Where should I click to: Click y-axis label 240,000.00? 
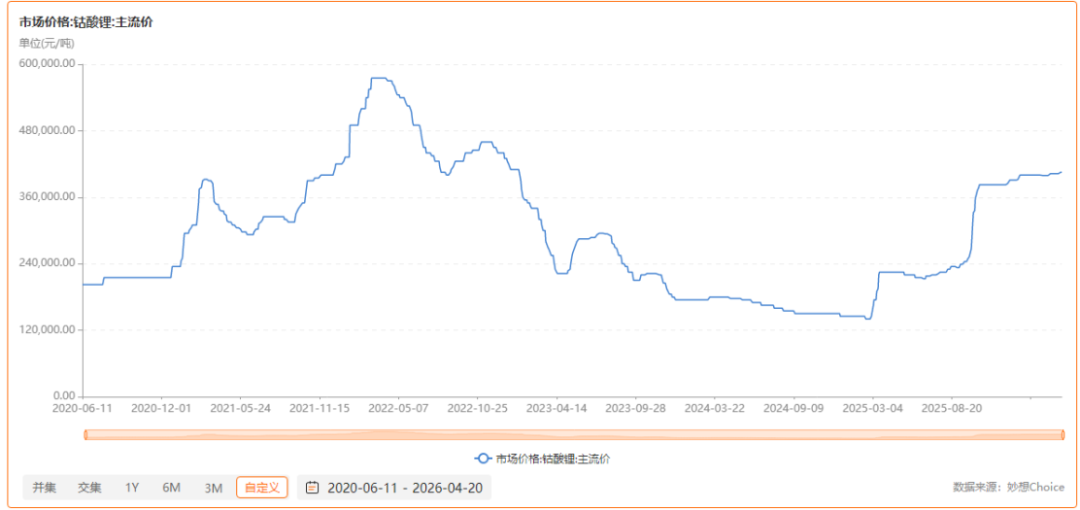coord(49,263)
